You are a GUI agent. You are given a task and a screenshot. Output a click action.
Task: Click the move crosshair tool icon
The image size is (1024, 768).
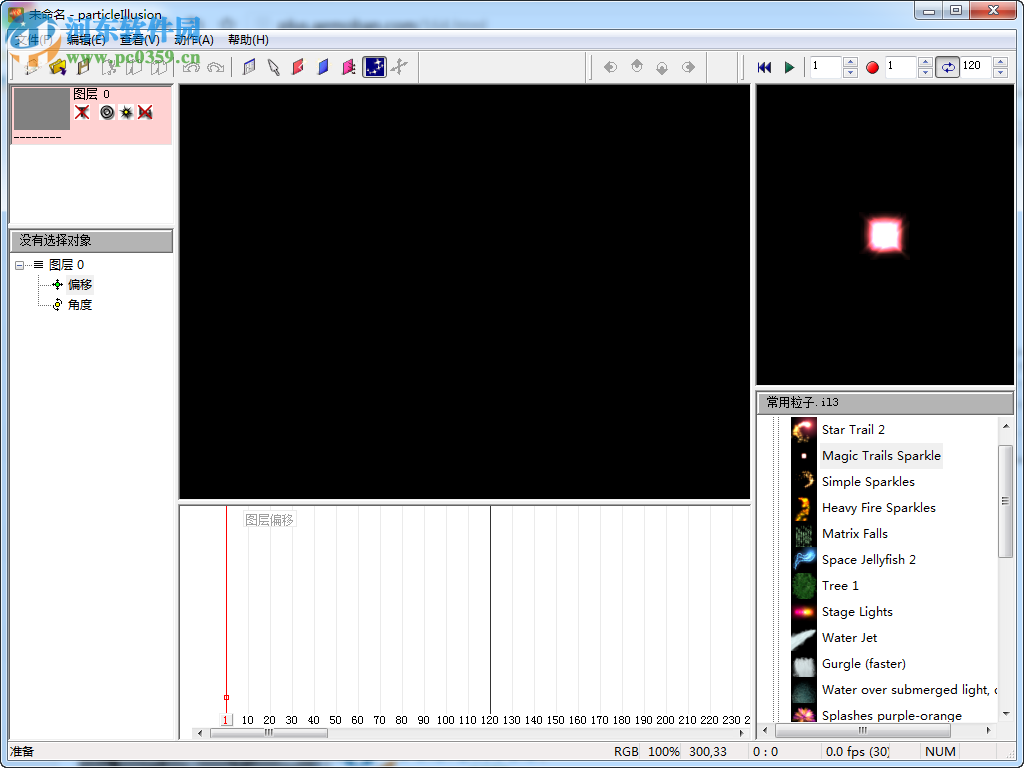[400, 67]
